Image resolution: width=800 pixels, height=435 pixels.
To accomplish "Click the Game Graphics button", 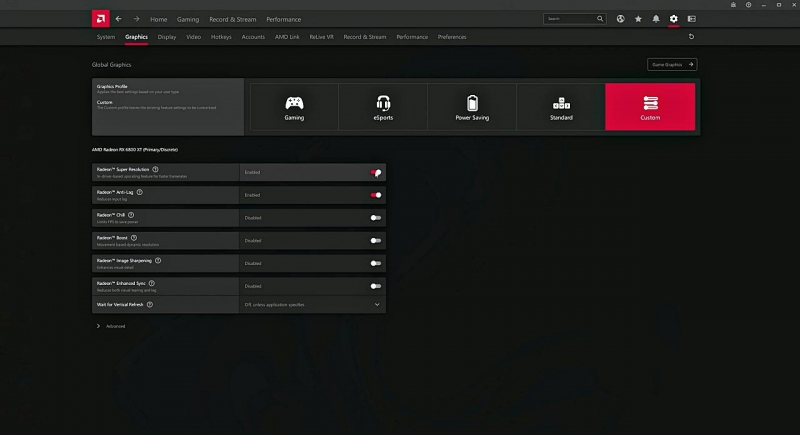I will [x=672, y=65].
